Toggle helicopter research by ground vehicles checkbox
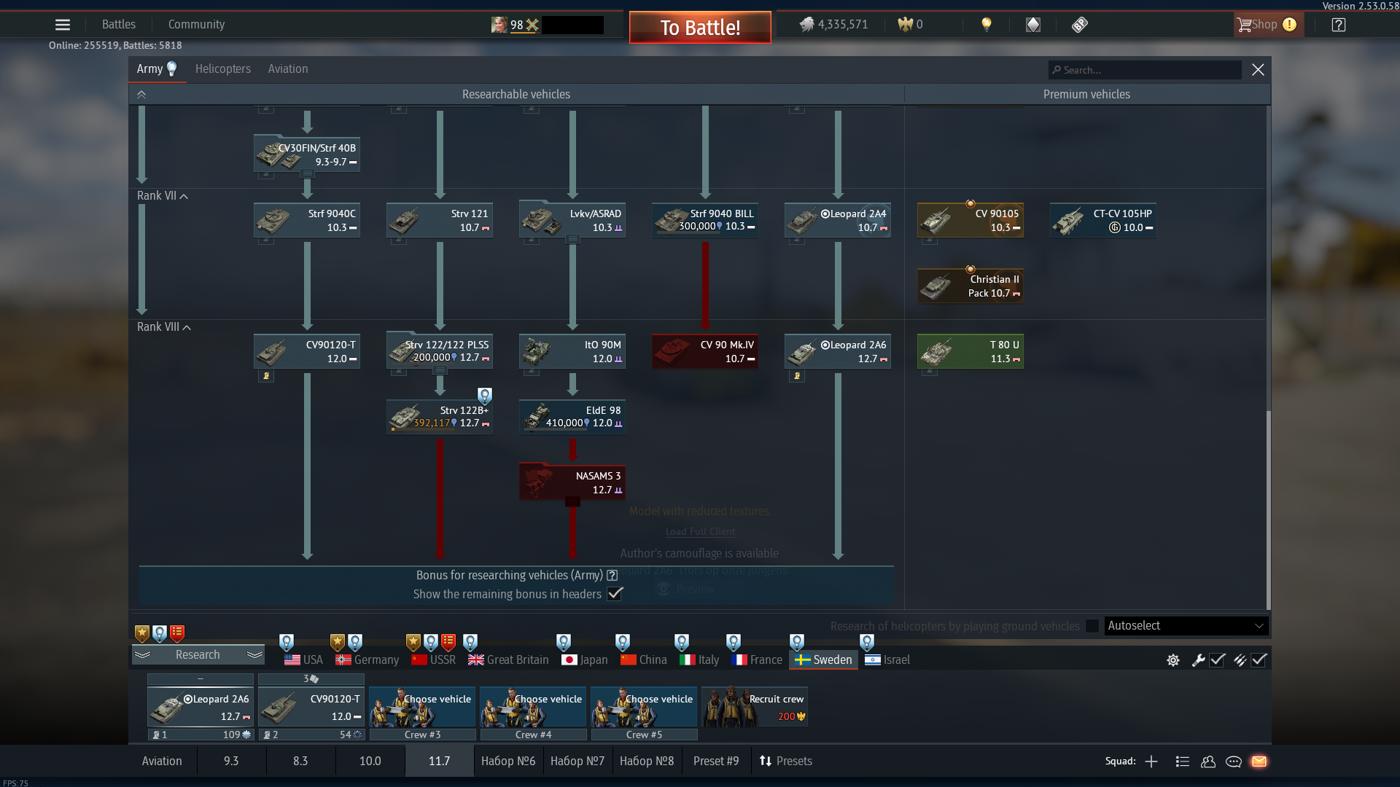The image size is (1400, 787). pyautogui.click(x=1092, y=626)
